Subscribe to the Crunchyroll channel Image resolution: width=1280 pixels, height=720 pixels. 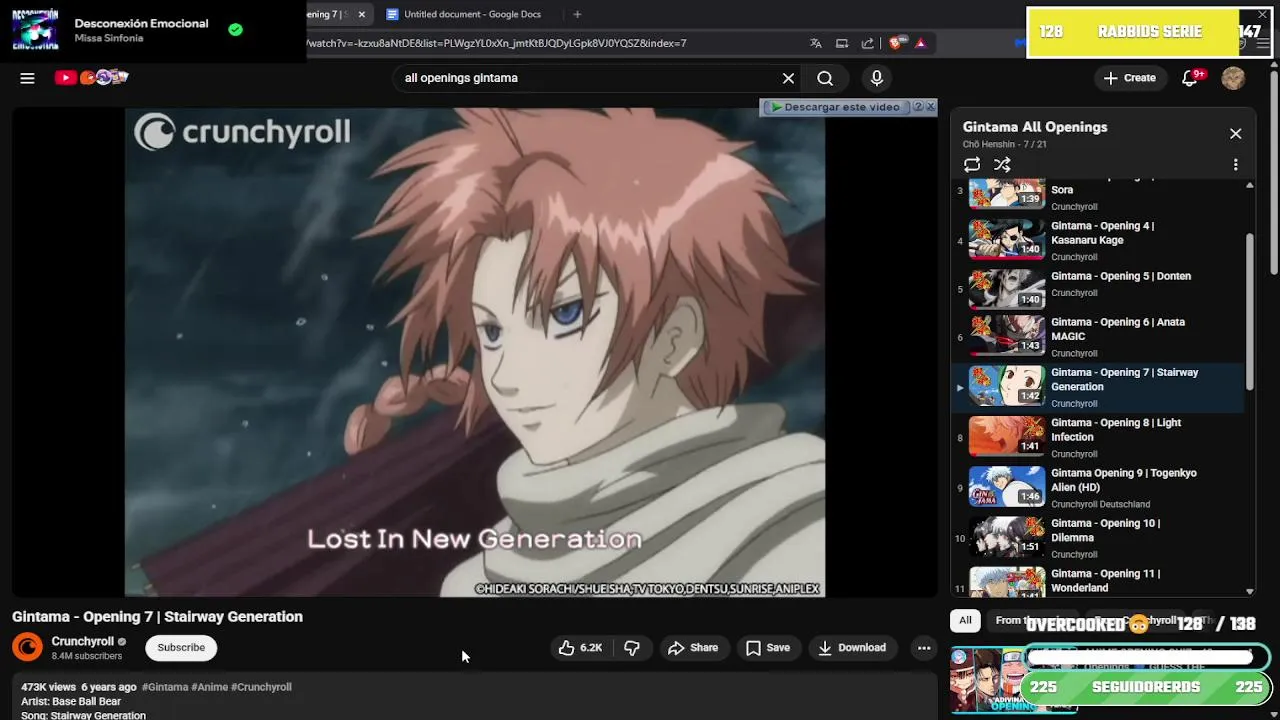(x=181, y=648)
